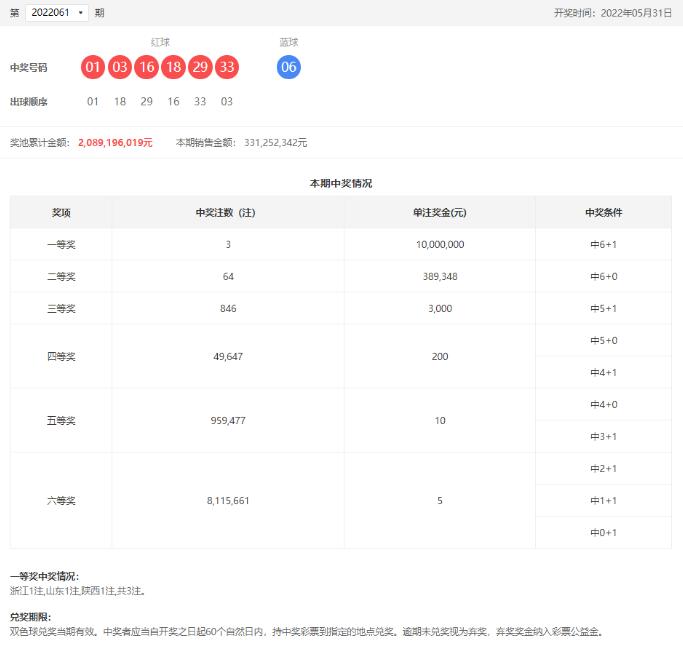Click fourth prize amount 200
The height and width of the screenshot is (649, 683).
(440, 357)
